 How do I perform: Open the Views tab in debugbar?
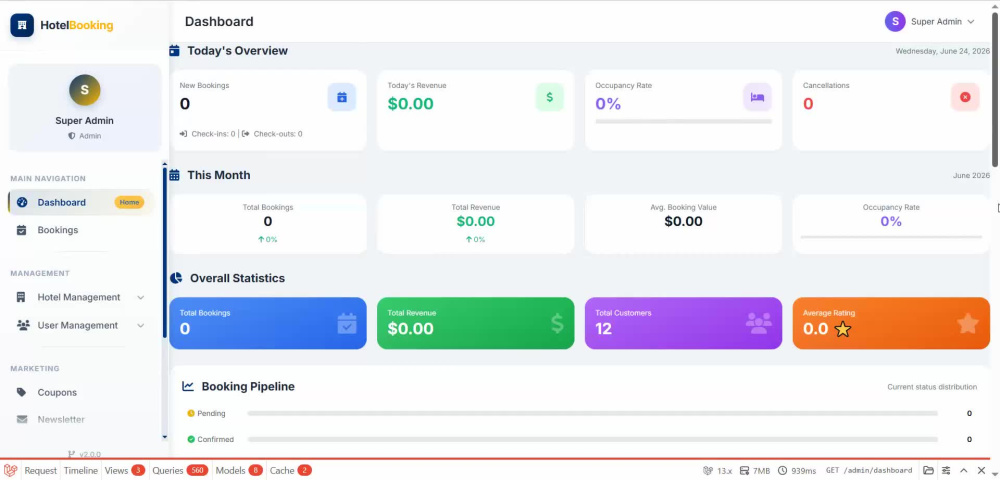click(x=125, y=470)
